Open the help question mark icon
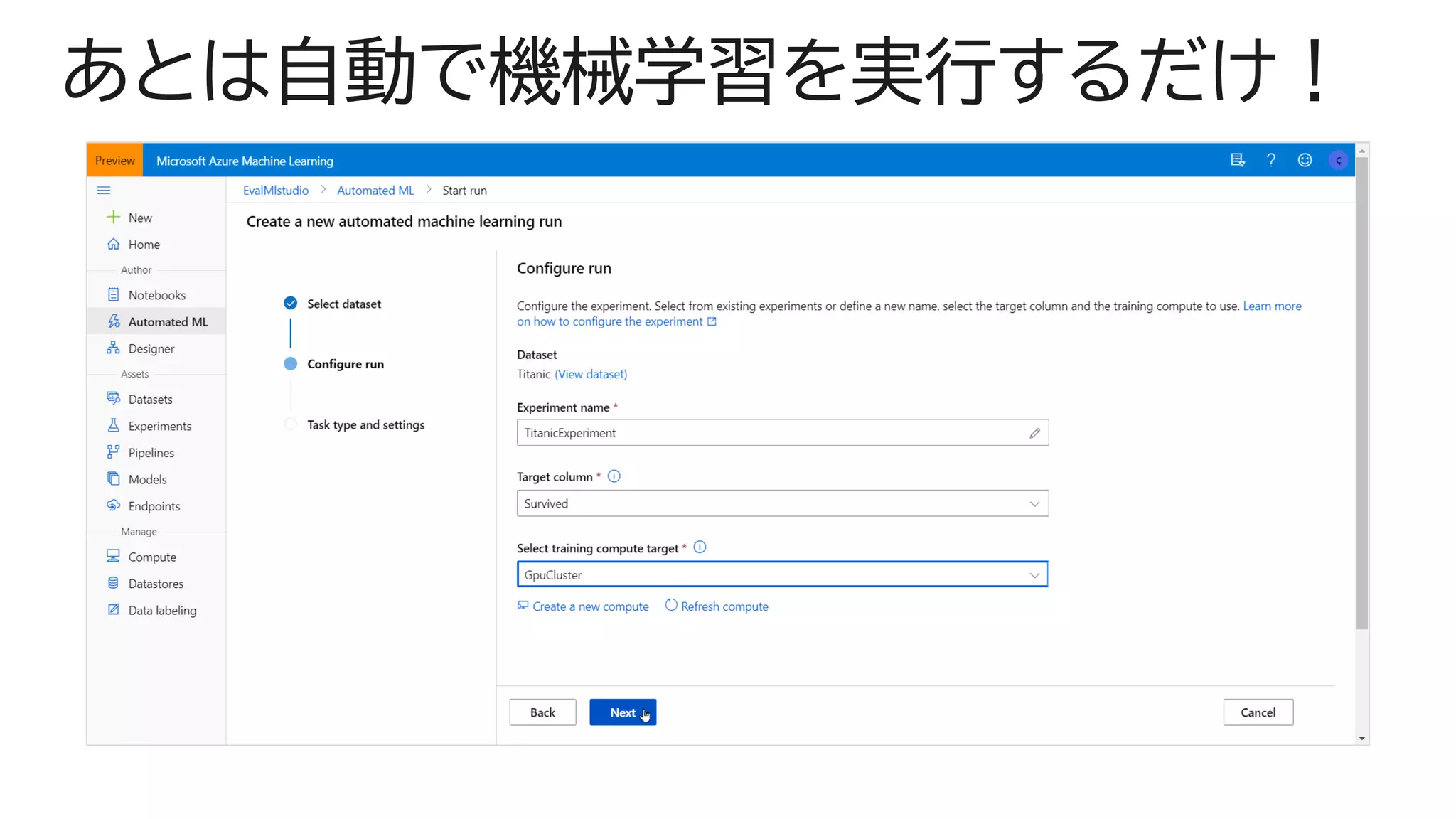Viewport: 1456px width, 819px height. pyautogui.click(x=1271, y=160)
